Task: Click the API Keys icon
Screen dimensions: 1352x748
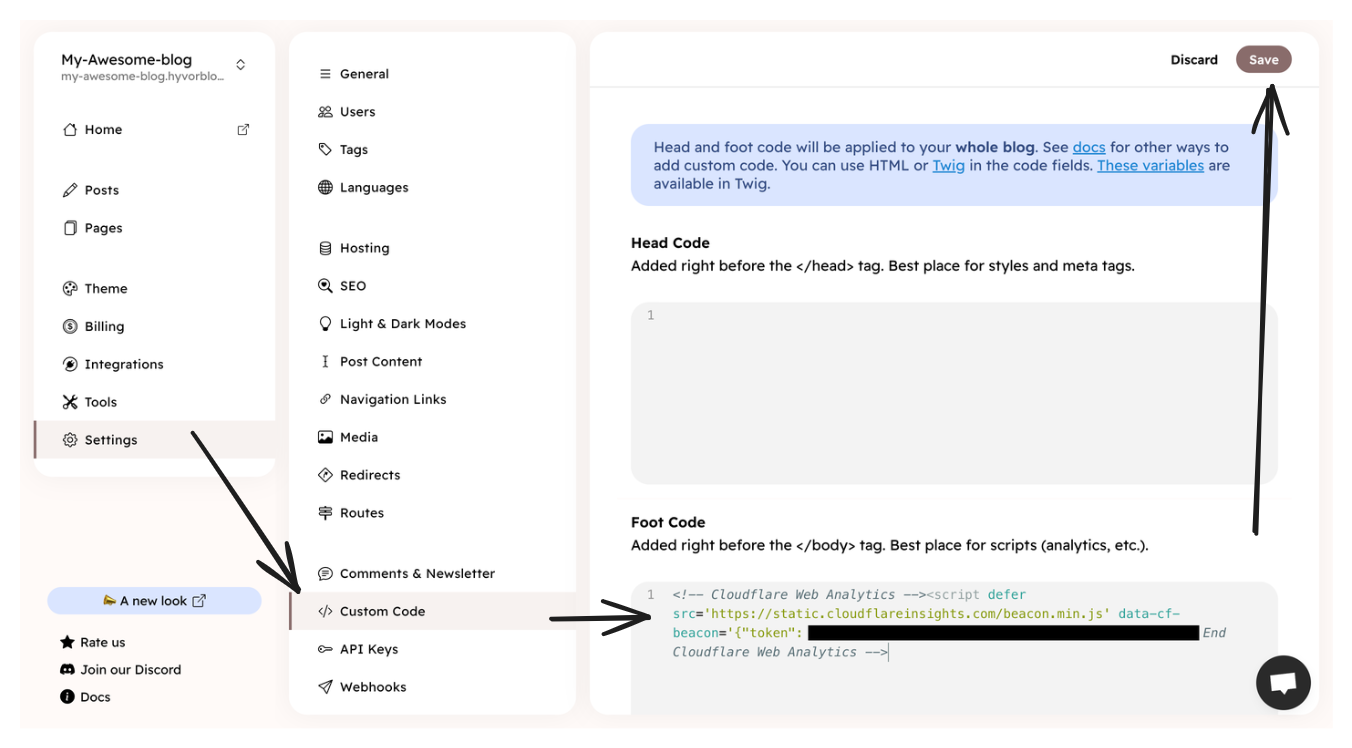Action: pyautogui.click(x=323, y=649)
